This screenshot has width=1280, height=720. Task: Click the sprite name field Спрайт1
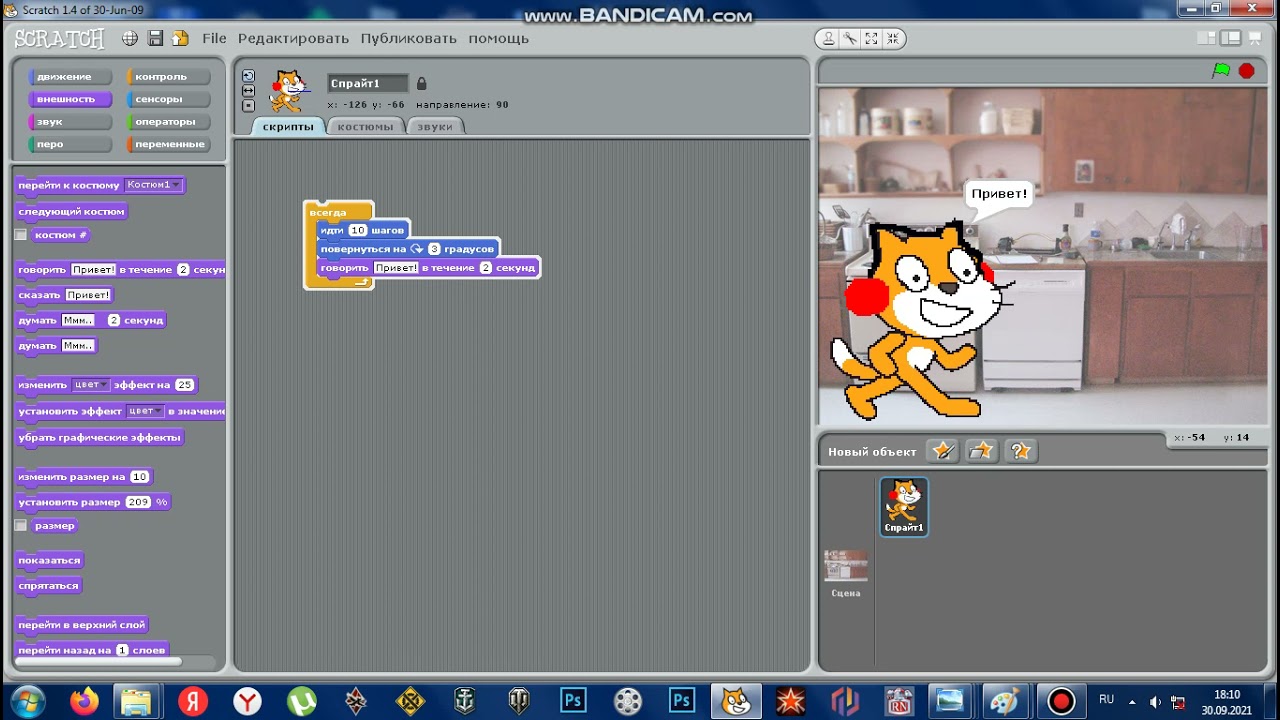pyautogui.click(x=368, y=83)
